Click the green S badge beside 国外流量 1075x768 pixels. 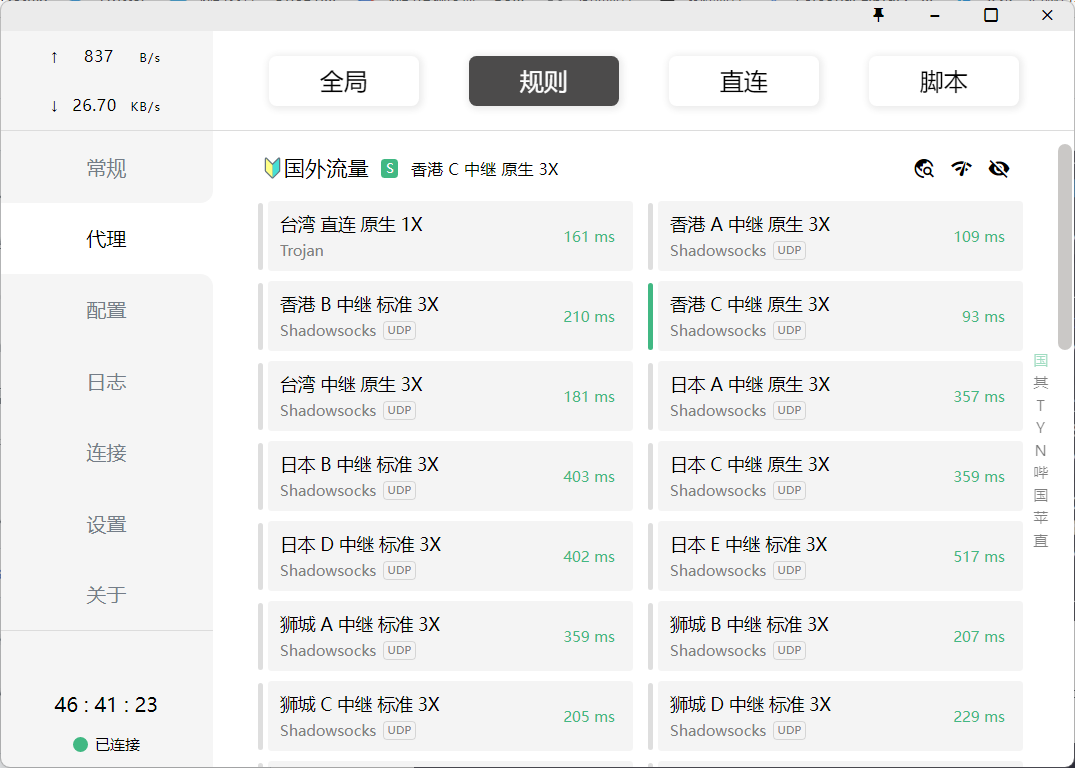click(389, 169)
